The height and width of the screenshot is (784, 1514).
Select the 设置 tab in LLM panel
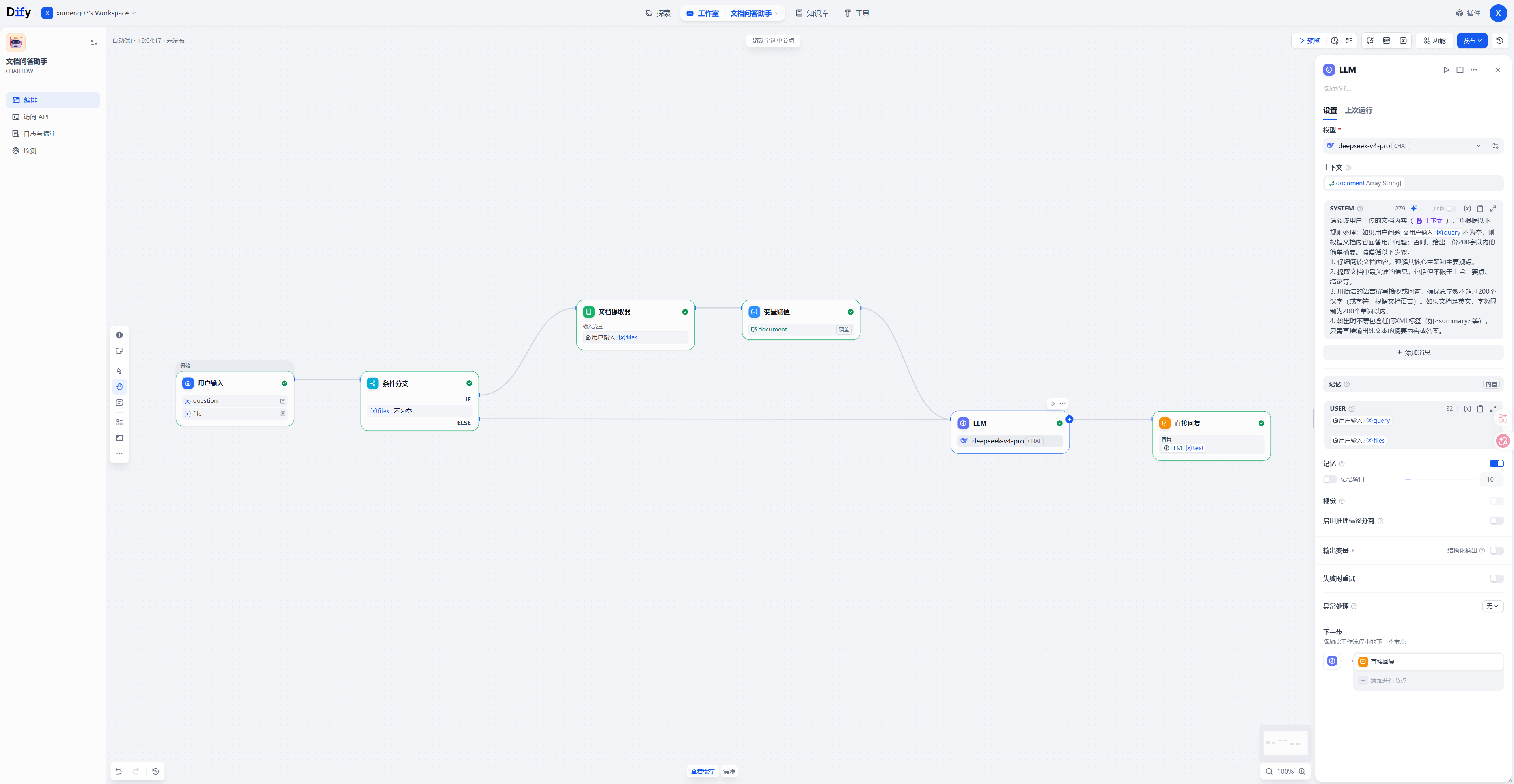[1329, 110]
